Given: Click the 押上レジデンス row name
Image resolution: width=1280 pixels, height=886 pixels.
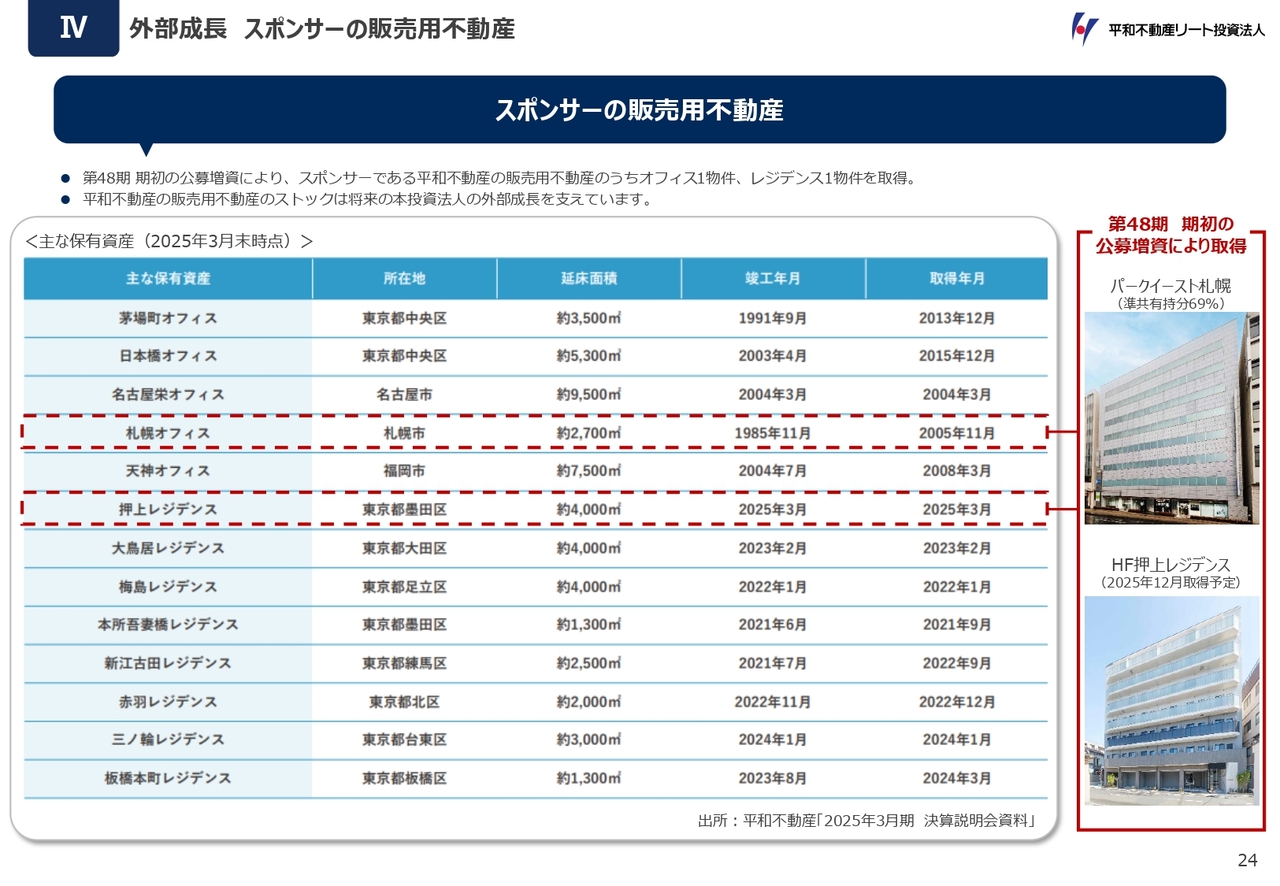Looking at the screenshot, I should (x=168, y=510).
